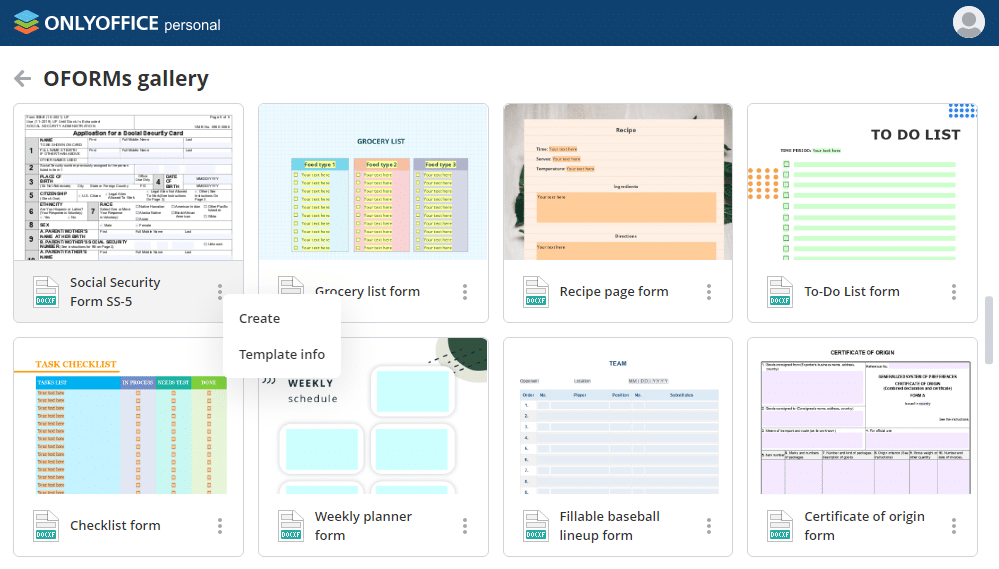This screenshot has height=569, width=999.
Task: Click the DOCXF icon for Social Security Form
Action: click(46, 291)
